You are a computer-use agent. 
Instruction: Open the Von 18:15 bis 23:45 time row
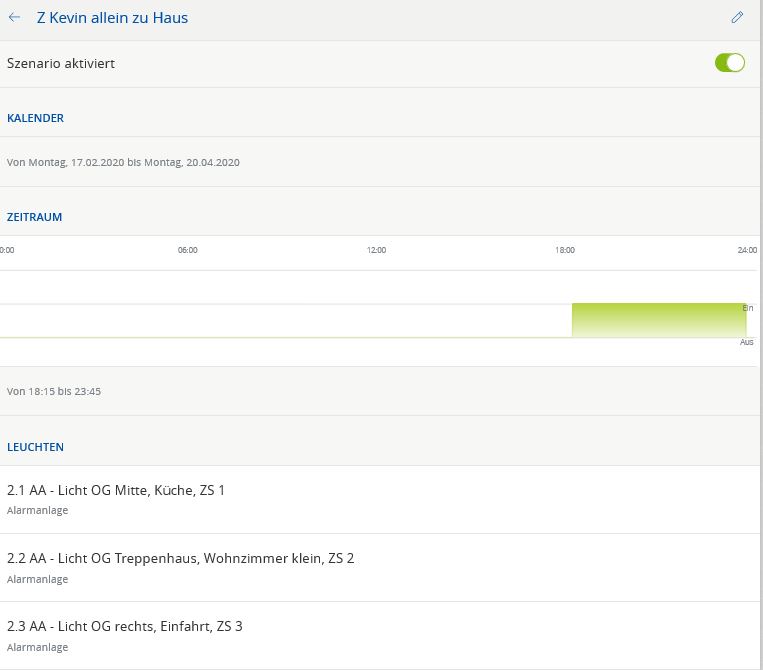tap(54, 391)
